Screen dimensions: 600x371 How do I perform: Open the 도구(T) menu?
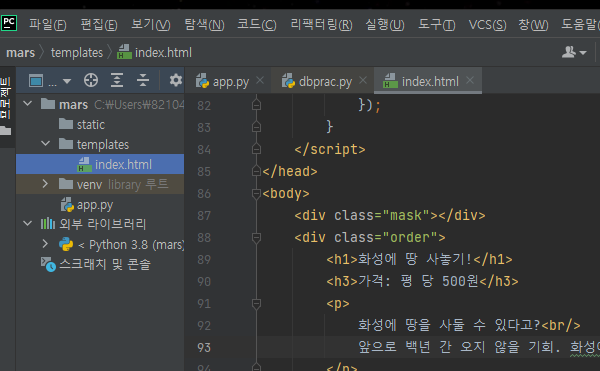[x=437, y=24]
